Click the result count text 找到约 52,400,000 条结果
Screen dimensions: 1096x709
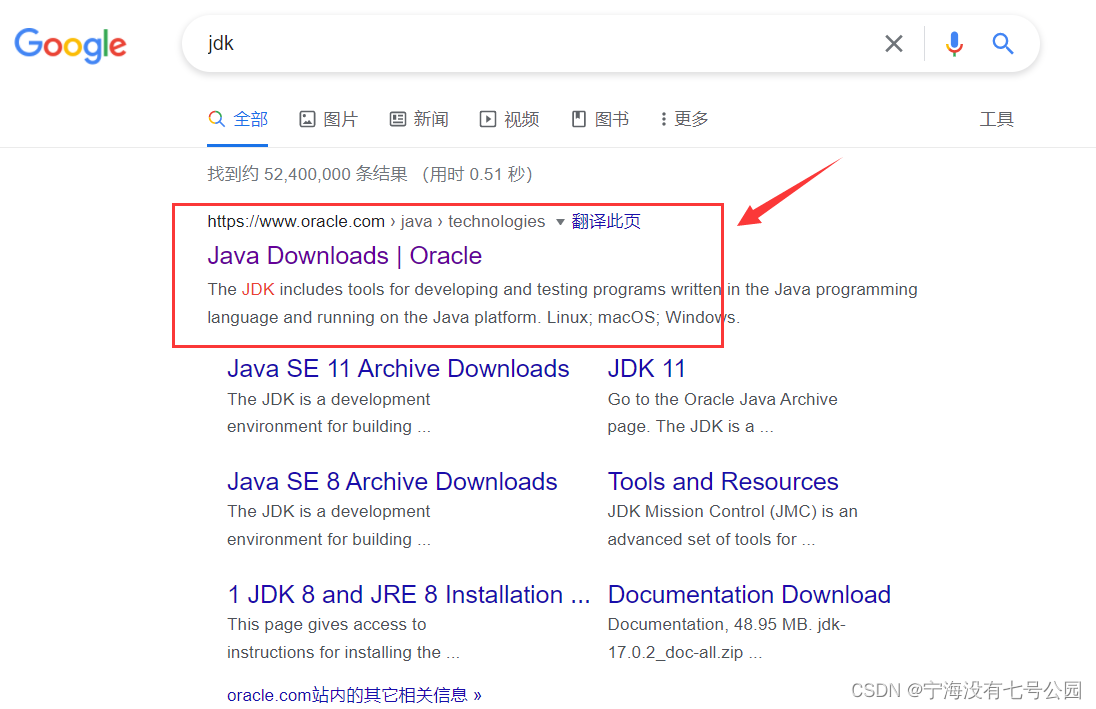click(x=308, y=174)
